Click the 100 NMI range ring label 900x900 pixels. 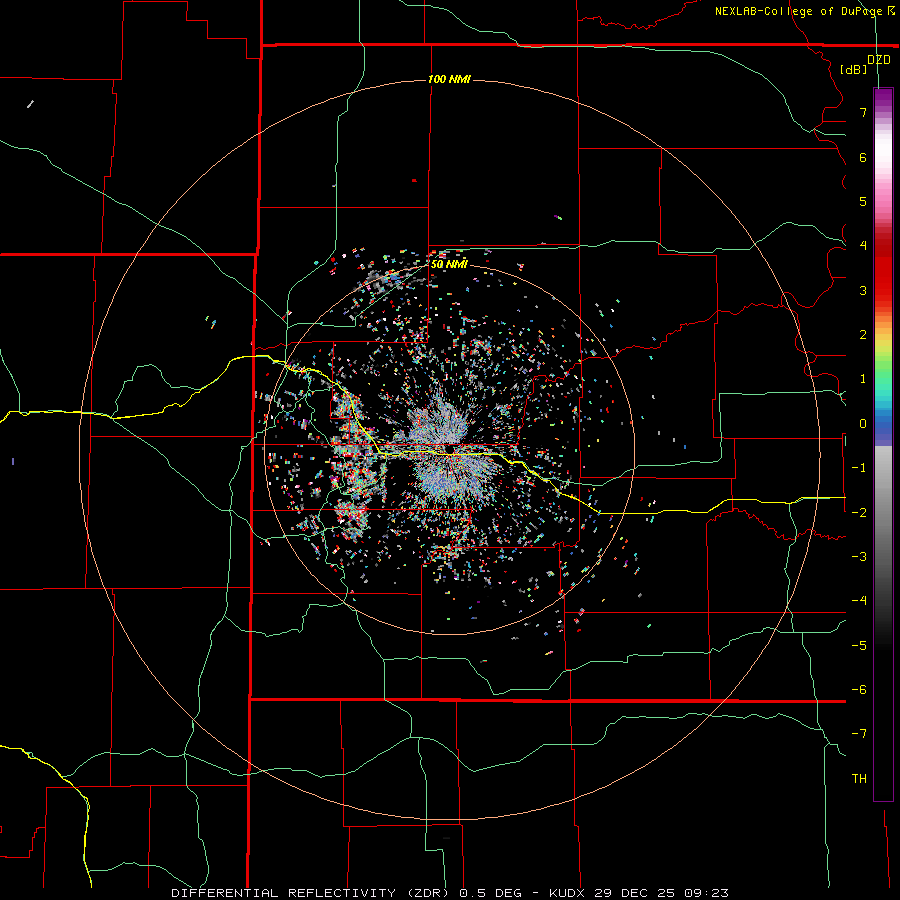449,79
